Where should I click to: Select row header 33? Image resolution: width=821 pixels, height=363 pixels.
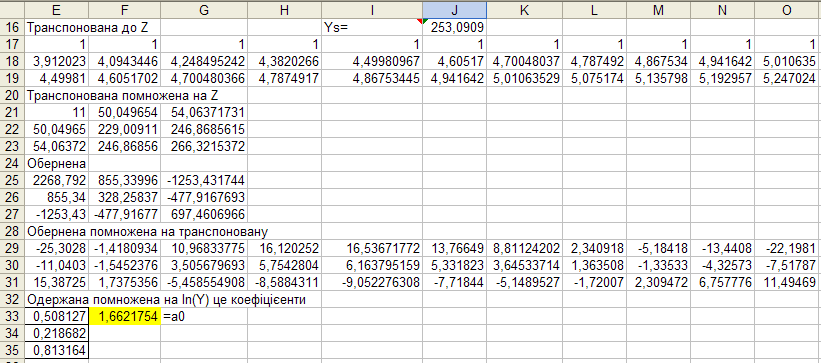(12, 316)
